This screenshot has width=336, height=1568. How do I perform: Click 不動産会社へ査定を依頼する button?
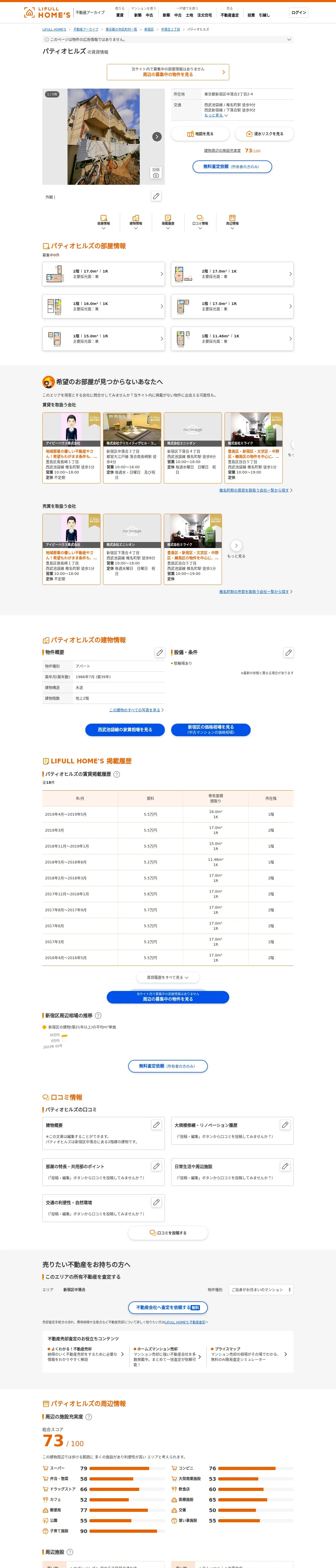(x=168, y=1307)
